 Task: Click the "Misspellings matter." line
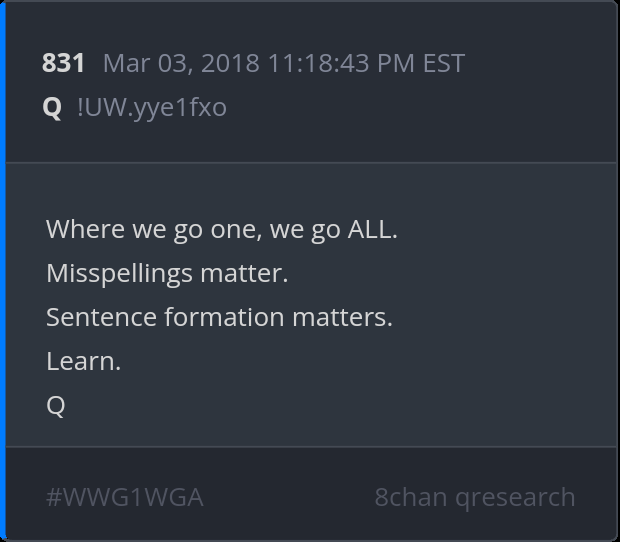(167, 273)
